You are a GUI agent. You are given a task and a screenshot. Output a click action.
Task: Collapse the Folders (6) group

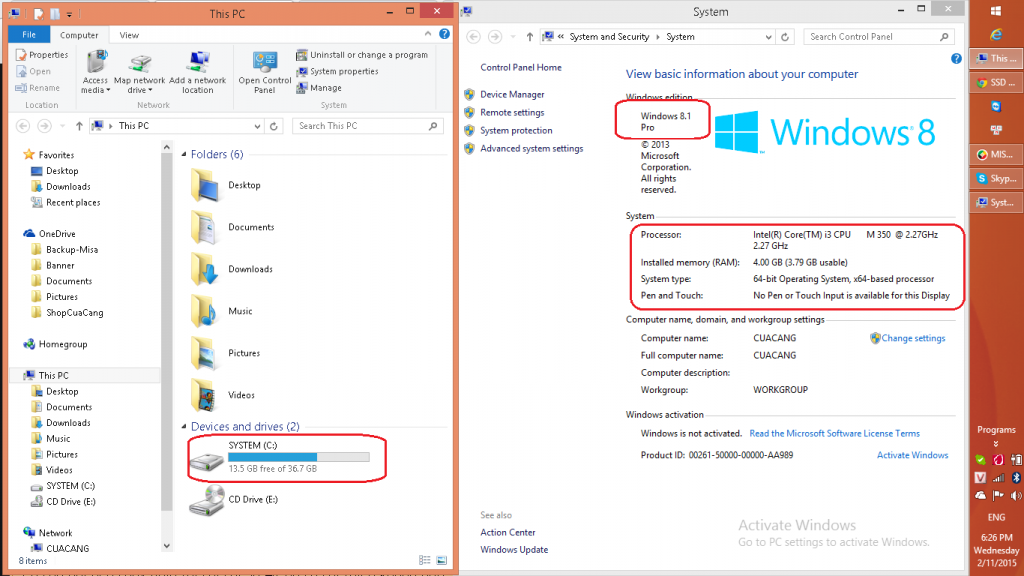[x=184, y=155]
